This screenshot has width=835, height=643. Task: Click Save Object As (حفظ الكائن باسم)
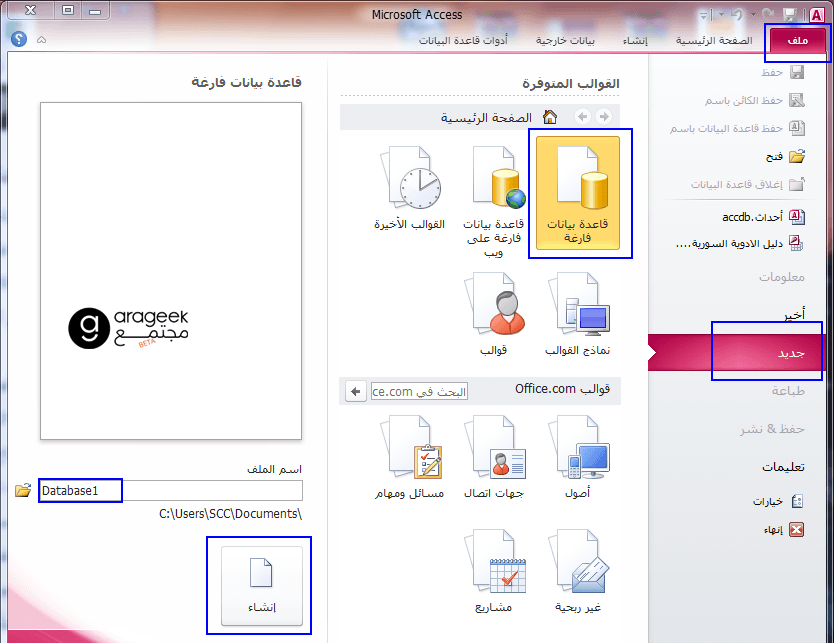(755, 100)
